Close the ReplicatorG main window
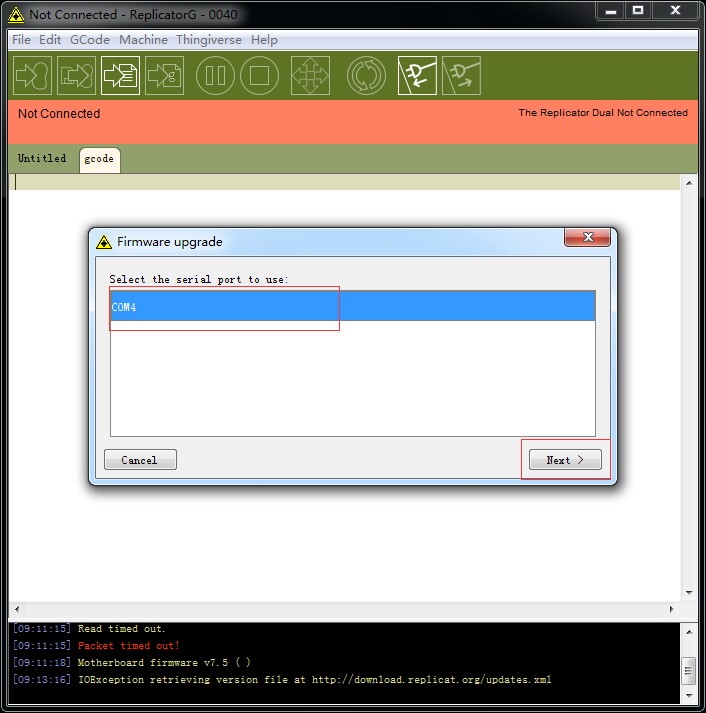The width and height of the screenshot is (706, 713). (675, 11)
